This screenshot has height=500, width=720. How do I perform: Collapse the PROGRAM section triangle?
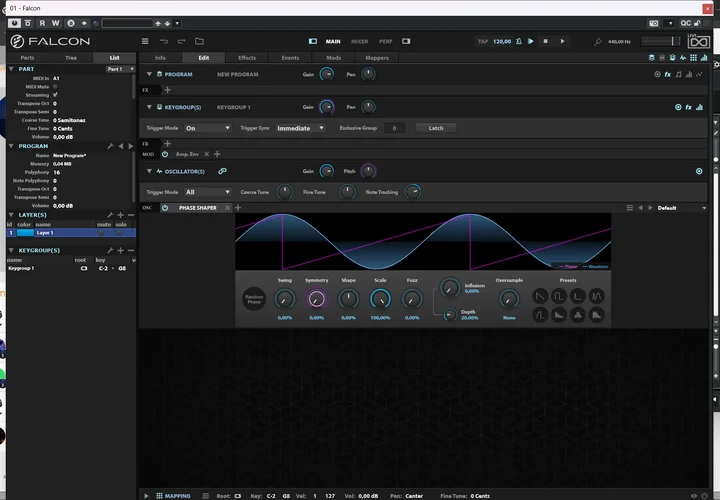149,74
